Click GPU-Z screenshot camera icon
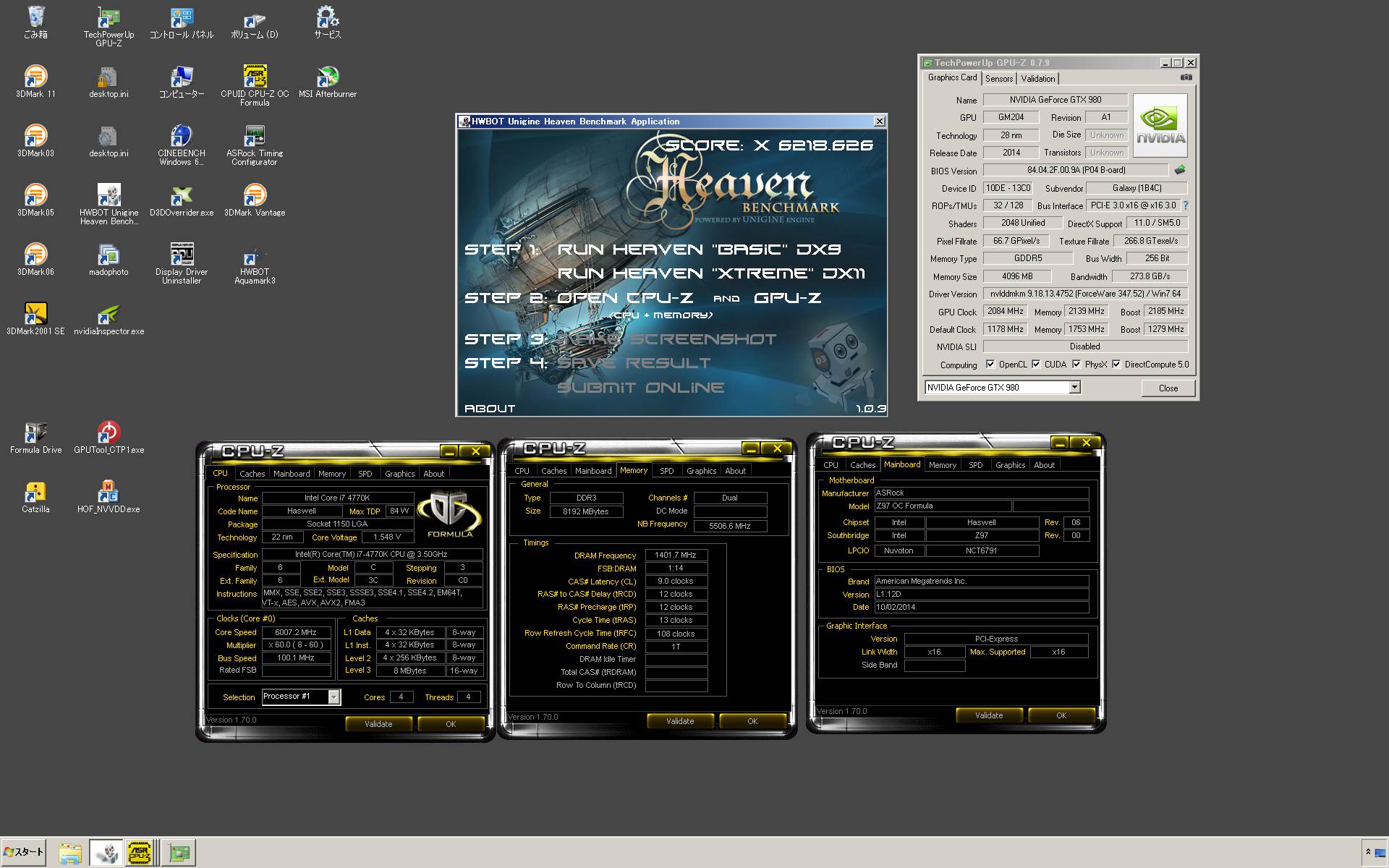Screen dimensions: 1389x868 point(1186,77)
